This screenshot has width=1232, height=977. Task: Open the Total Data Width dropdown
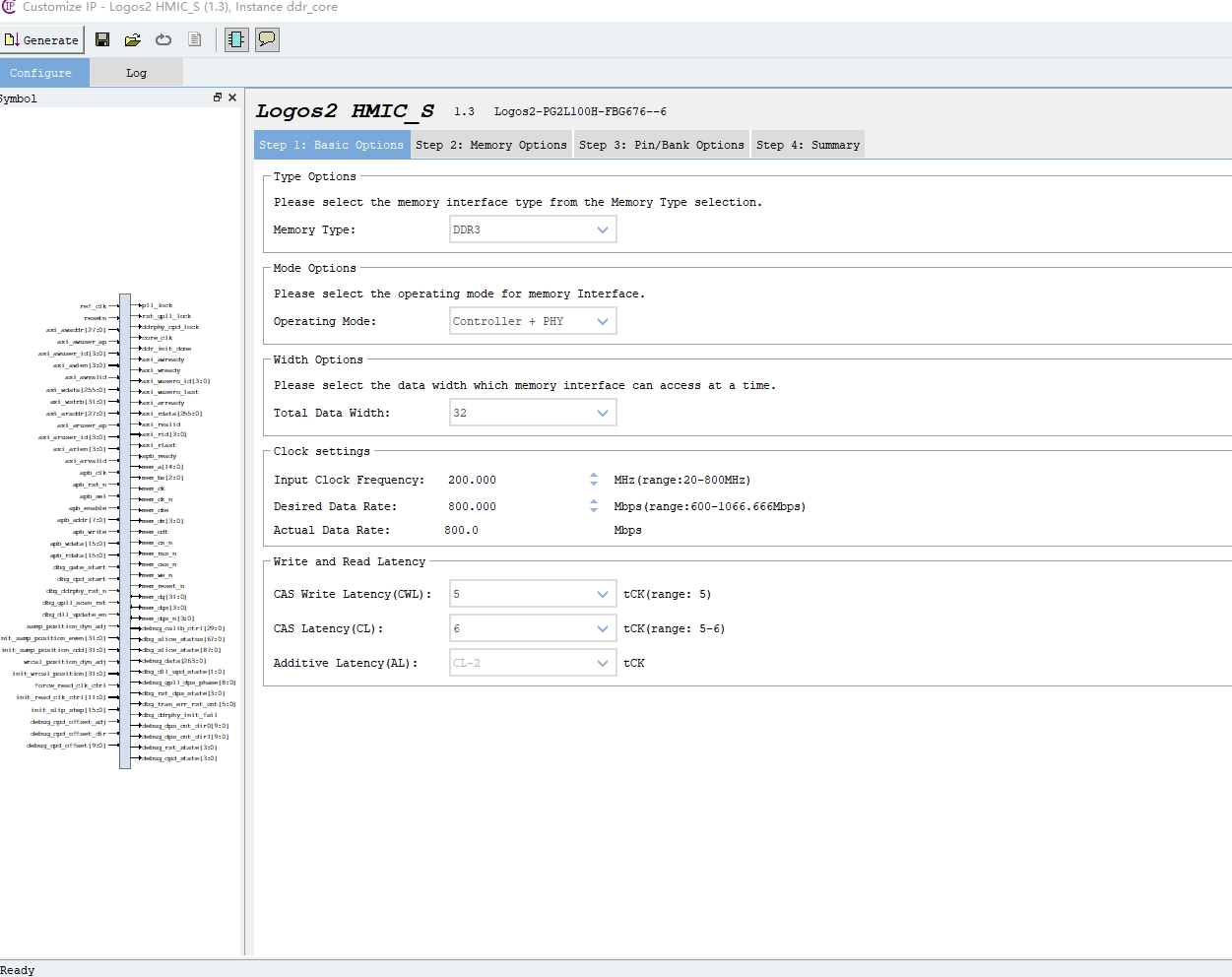click(x=533, y=413)
